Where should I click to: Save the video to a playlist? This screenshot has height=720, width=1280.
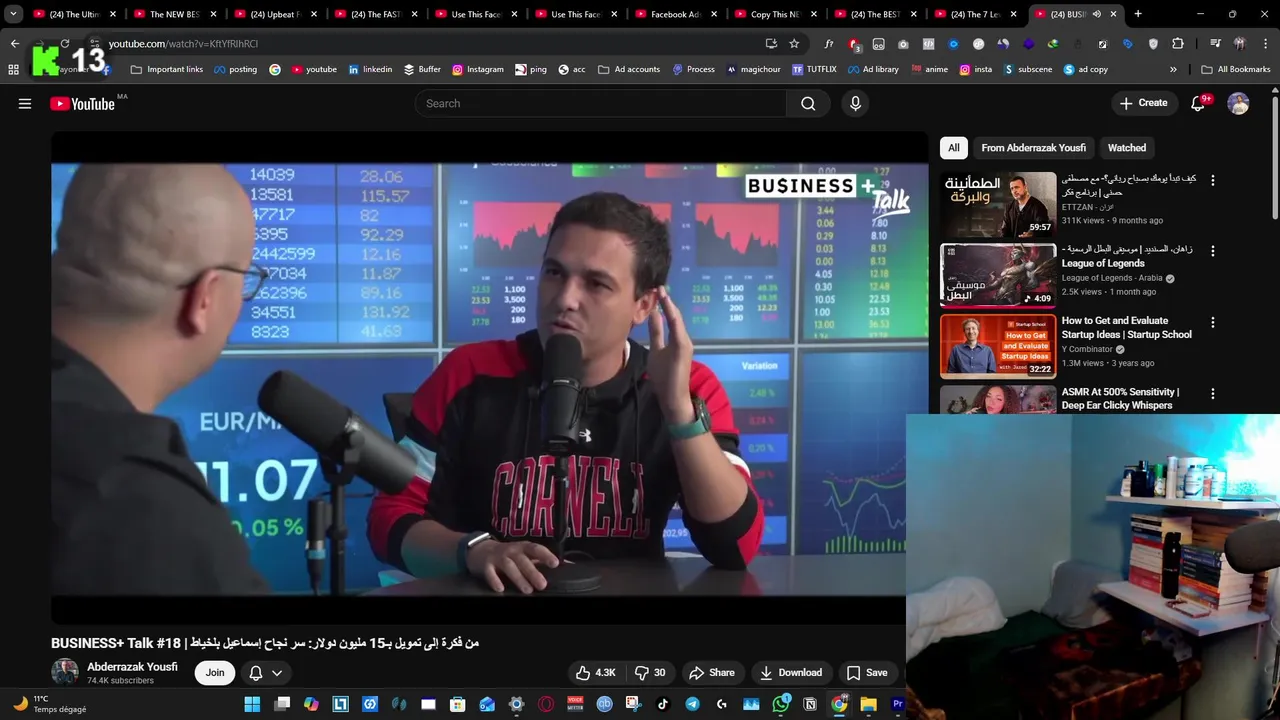point(867,673)
